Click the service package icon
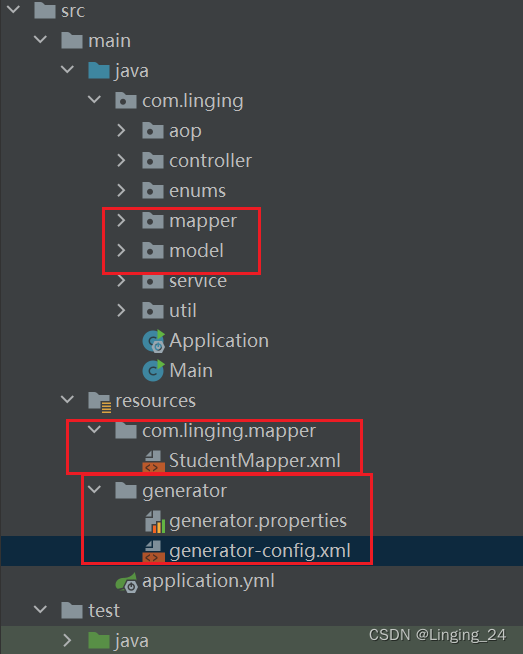 click(x=153, y=282)
